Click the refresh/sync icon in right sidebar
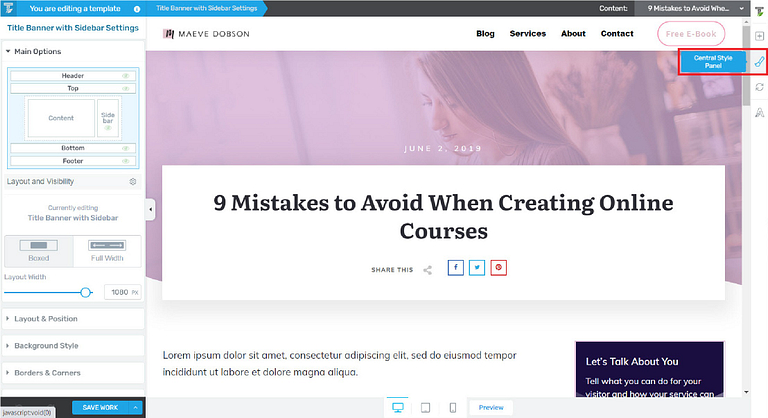The height and width of the screenshot is (418, 768). (759, 87)
